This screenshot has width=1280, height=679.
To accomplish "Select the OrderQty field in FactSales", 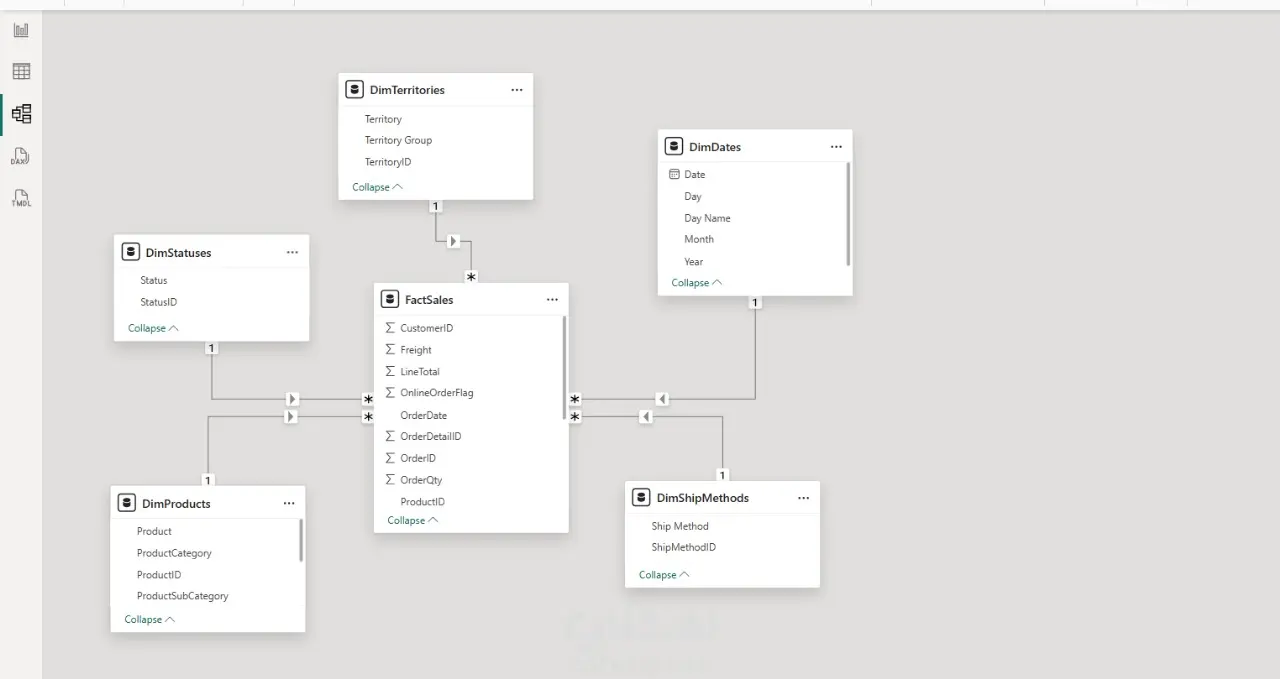I will pos(421,480).
